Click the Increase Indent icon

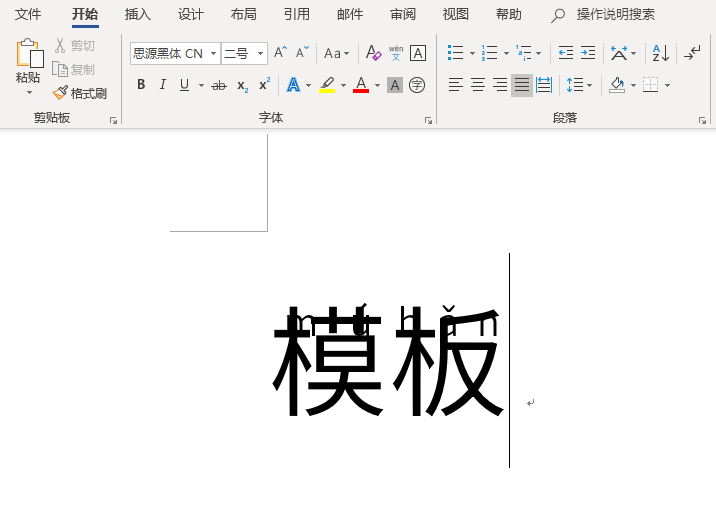click(x=588, y=53)
